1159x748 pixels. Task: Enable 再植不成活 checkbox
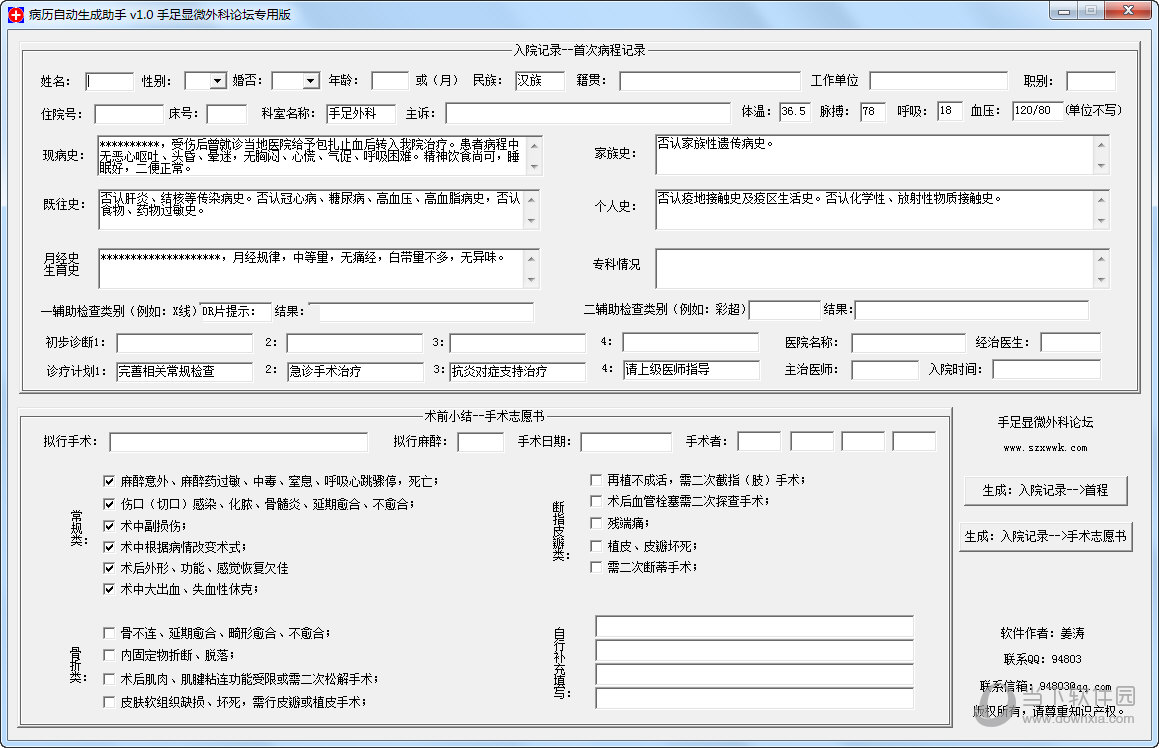(596, 480)
